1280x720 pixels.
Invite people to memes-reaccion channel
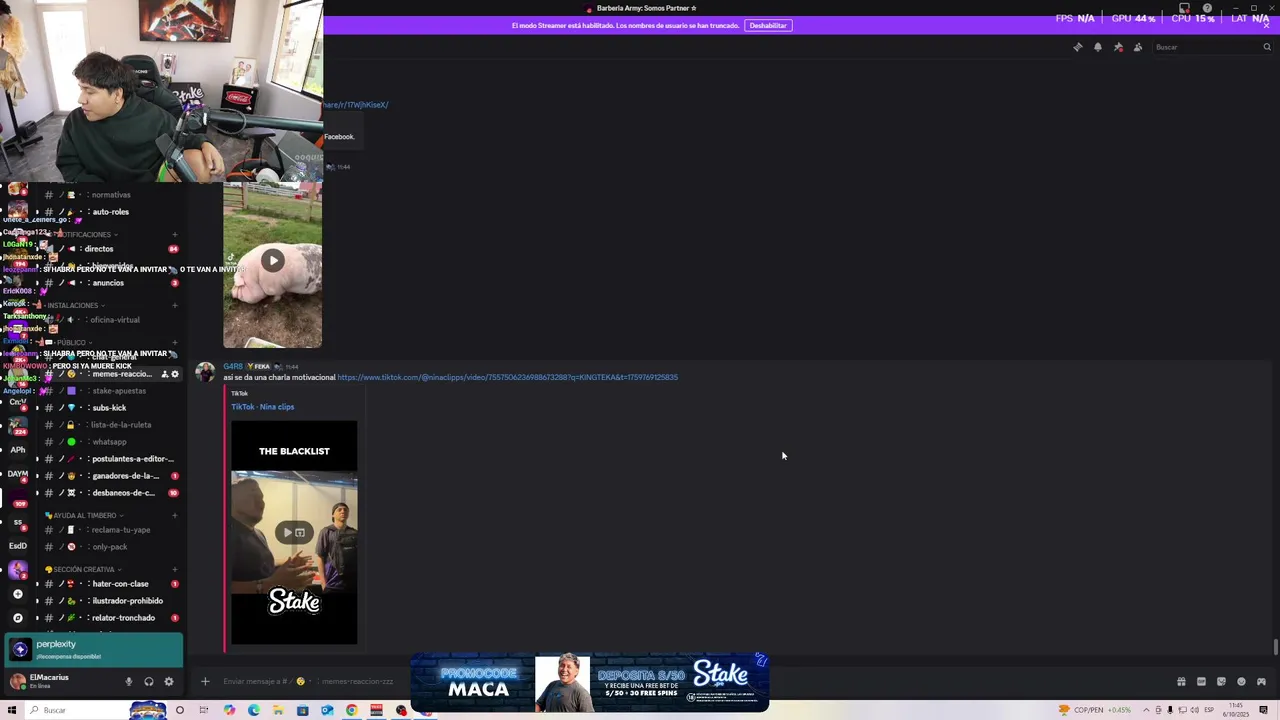pyautogui.click(x=164, y=374)
